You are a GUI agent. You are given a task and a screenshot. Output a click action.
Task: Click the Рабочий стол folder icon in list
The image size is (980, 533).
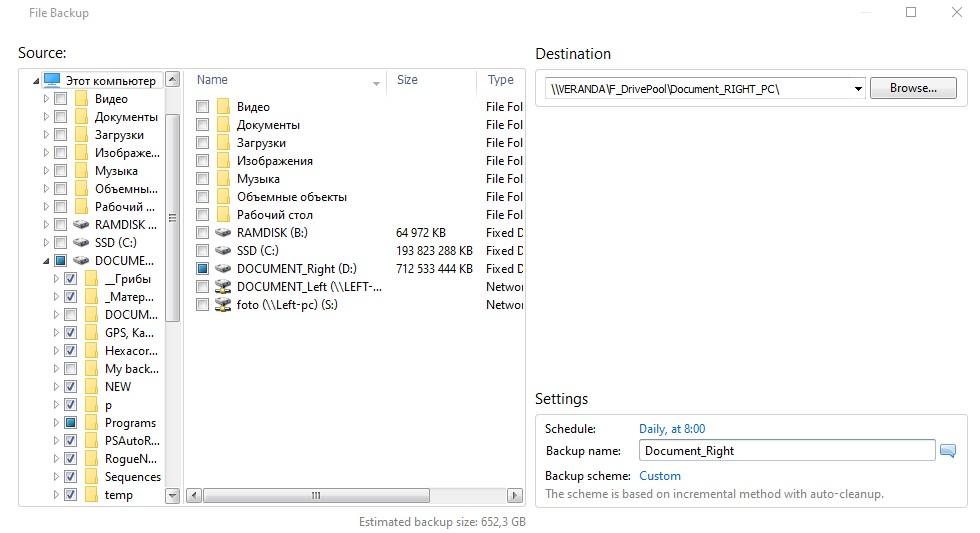(x=223, y=214)
